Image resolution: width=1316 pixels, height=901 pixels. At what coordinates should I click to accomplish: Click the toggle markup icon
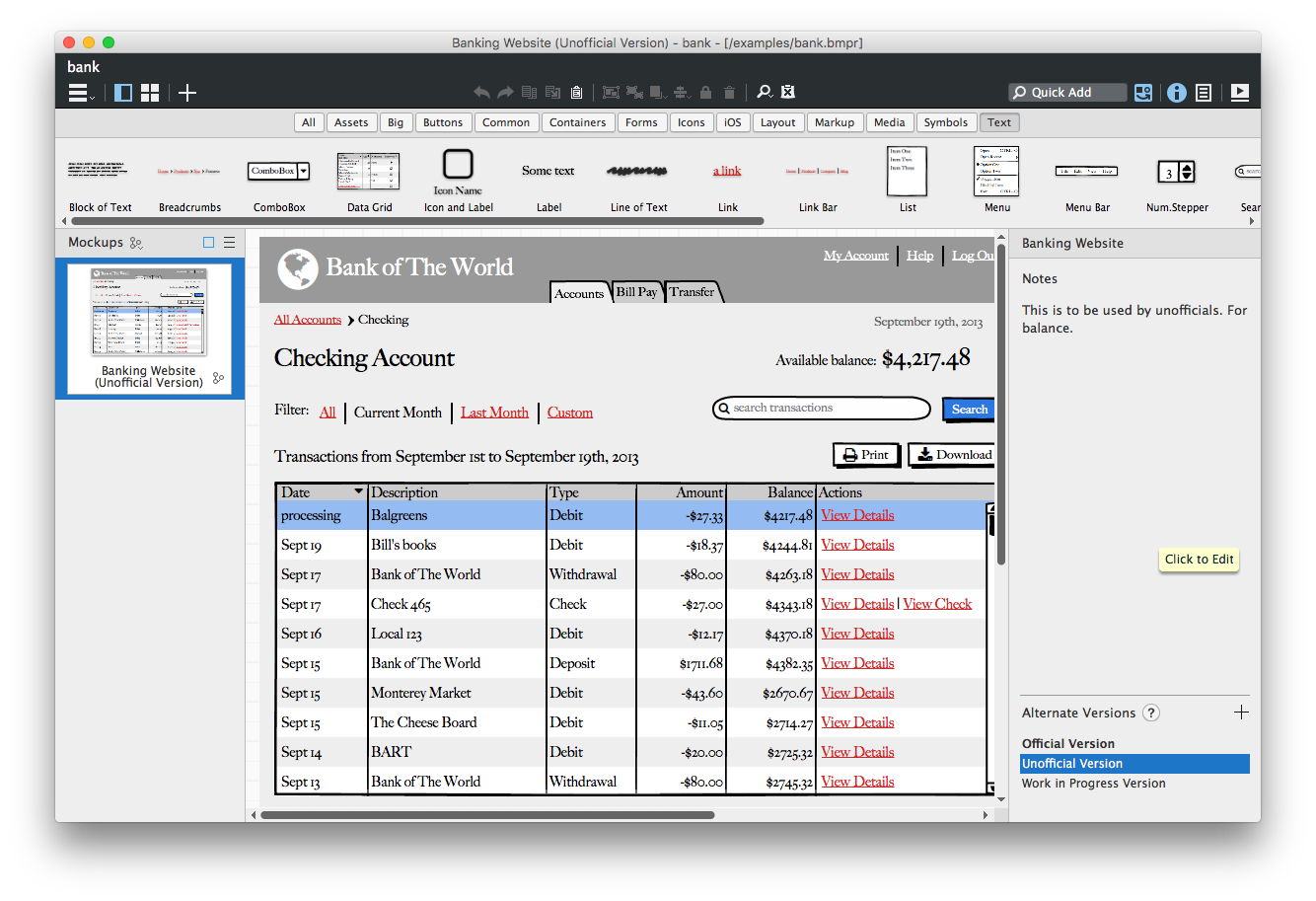point(787,92)
